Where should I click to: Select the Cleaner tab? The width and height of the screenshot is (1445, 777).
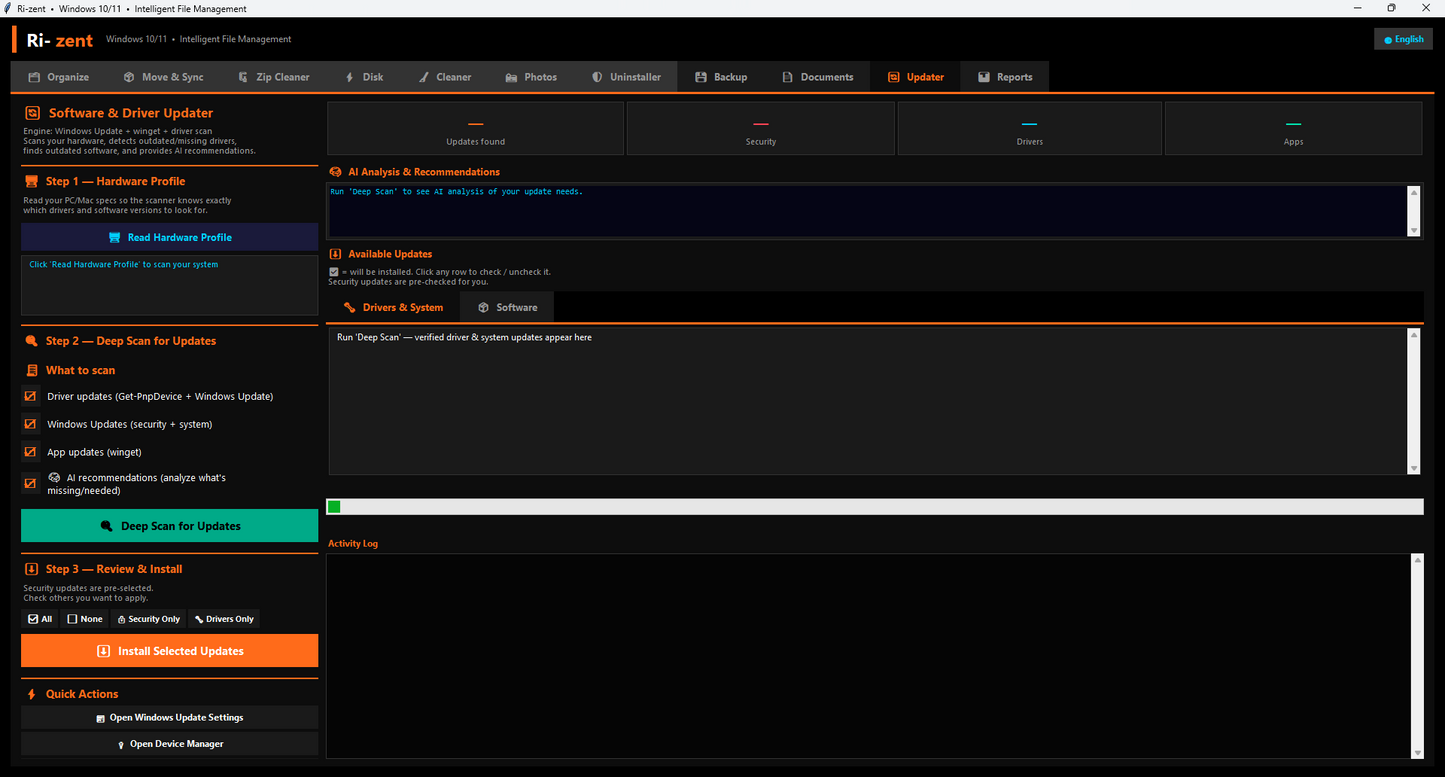(x=445, y=77)
